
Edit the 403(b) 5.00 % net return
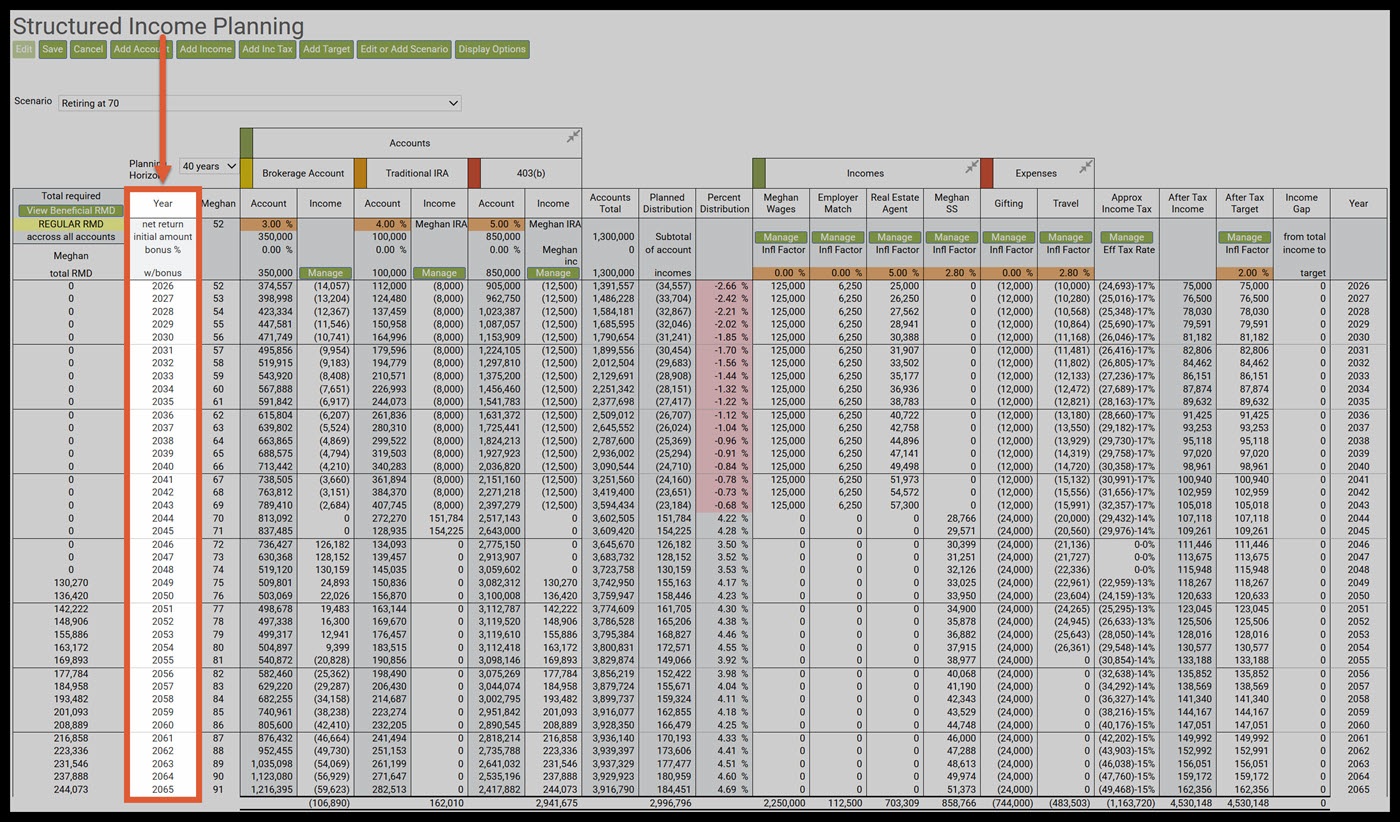(497, 225)
